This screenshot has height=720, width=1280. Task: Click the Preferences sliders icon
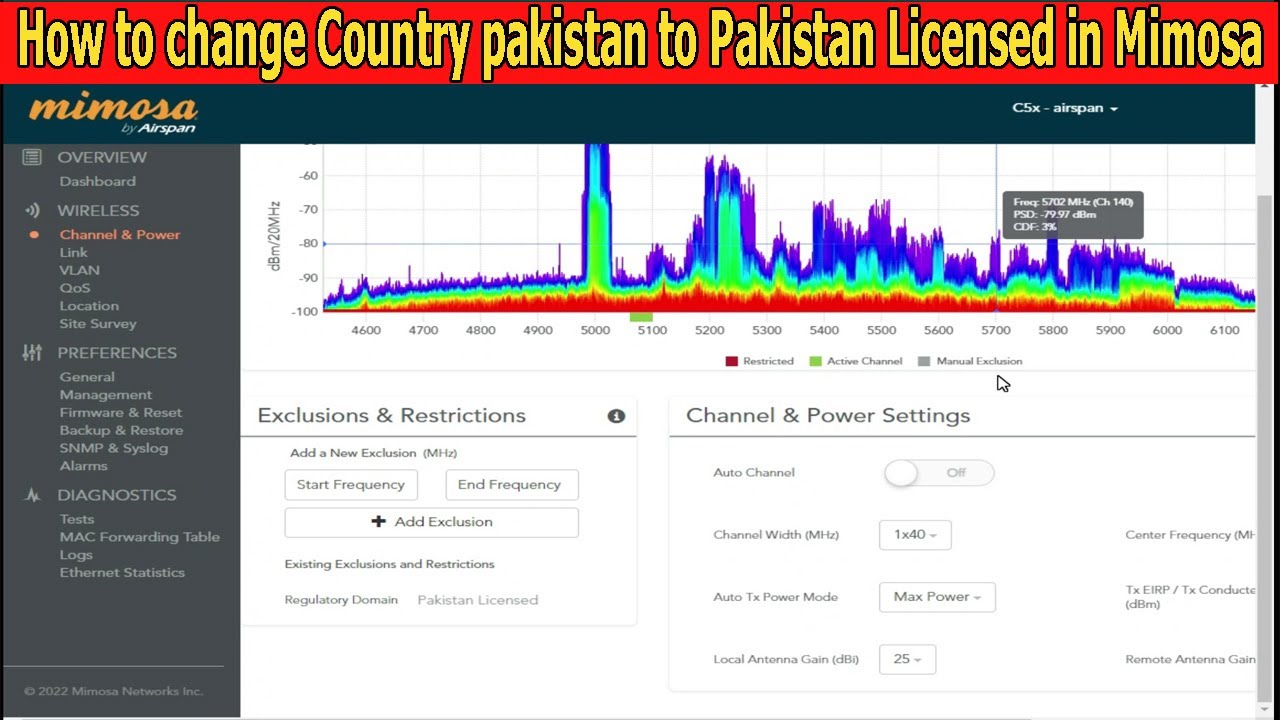click(x=32, y=353)
